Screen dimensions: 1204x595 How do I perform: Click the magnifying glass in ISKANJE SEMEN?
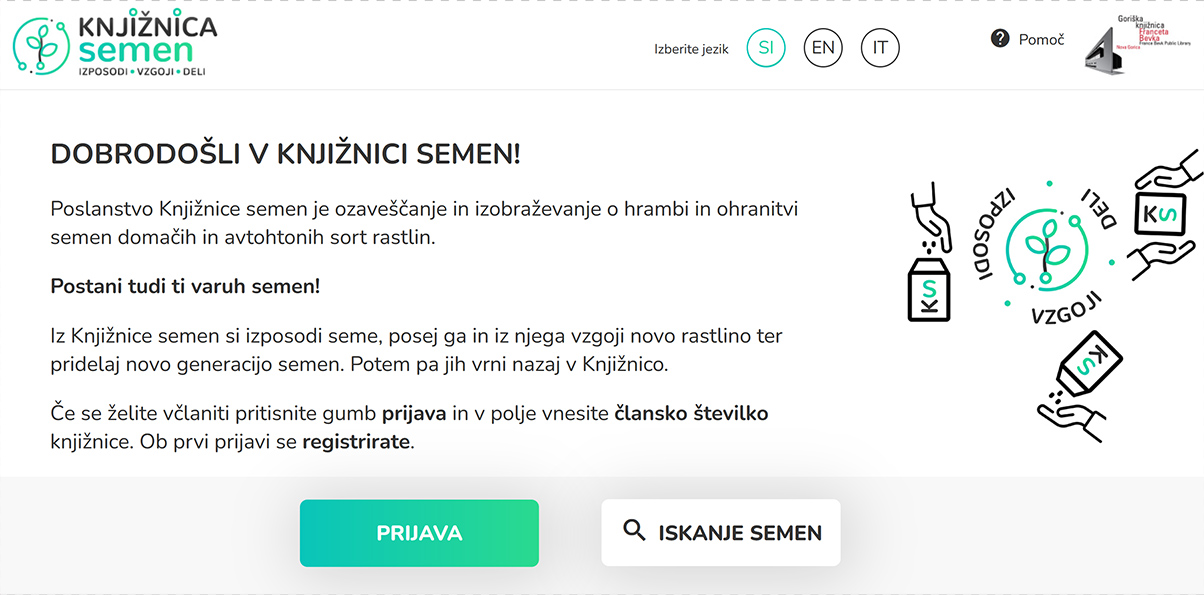(633, 532)
